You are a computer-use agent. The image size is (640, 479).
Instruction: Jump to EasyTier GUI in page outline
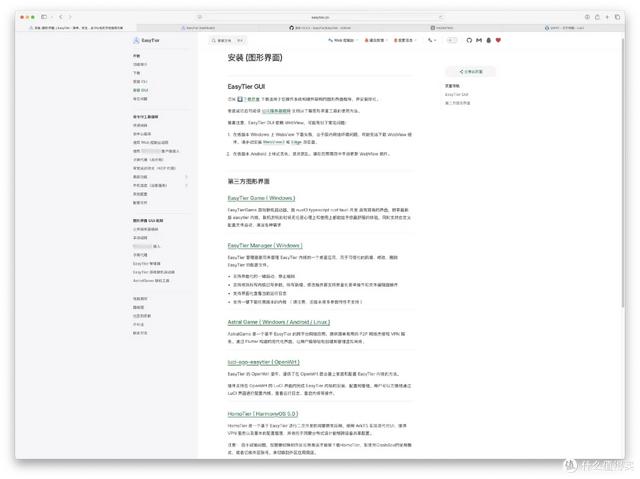point(456,94)
